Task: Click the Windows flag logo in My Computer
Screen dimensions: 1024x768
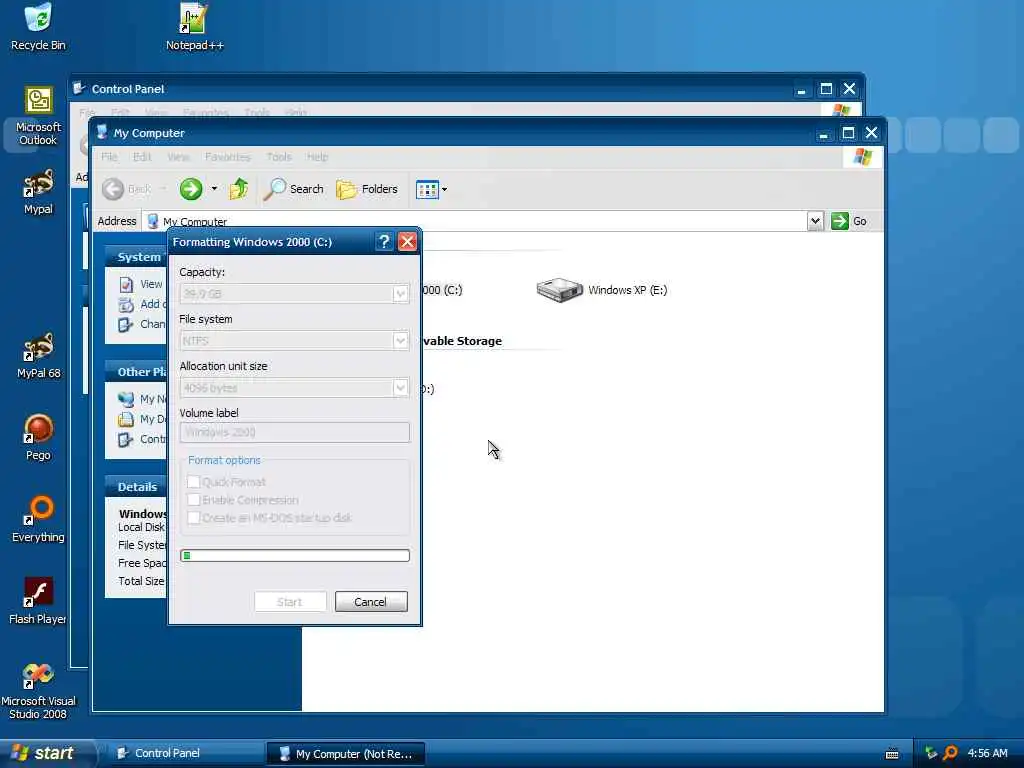Action: (863, 157)
